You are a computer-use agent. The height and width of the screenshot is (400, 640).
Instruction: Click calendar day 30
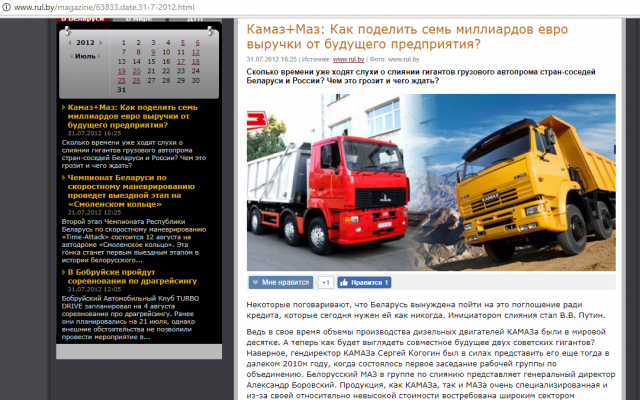[196, 80]
